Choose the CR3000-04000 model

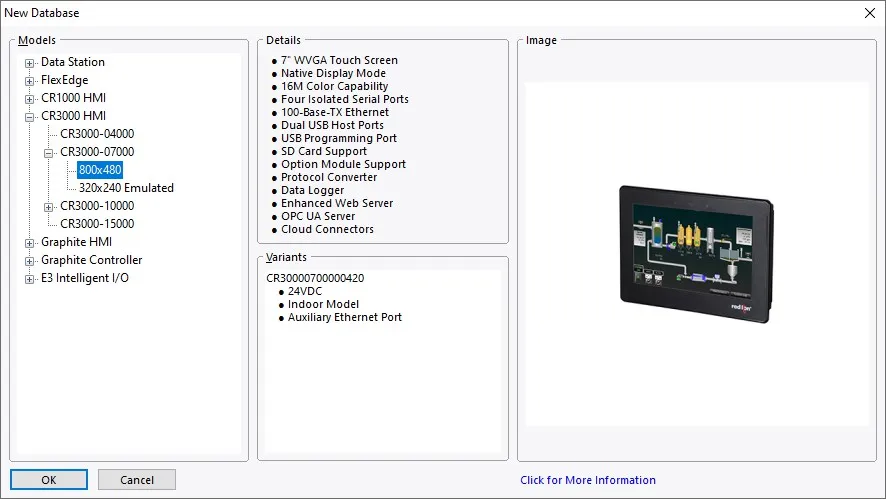coord(97,134)
